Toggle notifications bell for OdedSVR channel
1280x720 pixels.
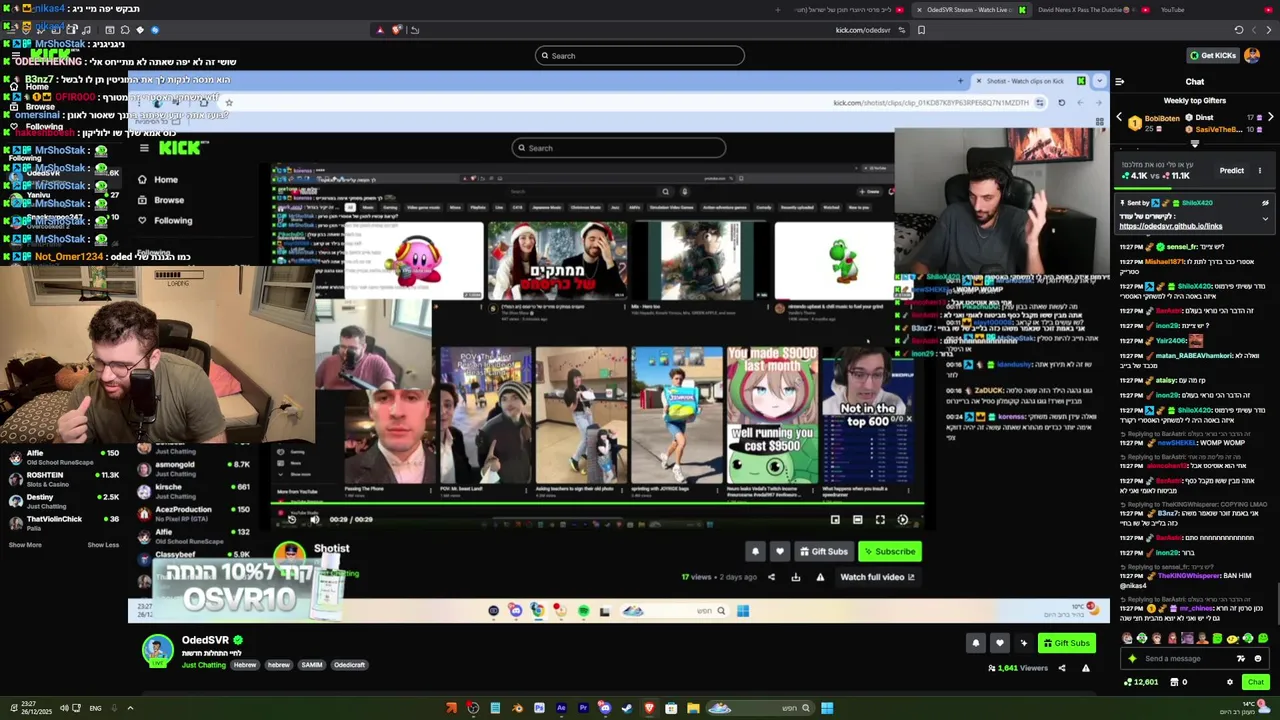coord(976,643)
